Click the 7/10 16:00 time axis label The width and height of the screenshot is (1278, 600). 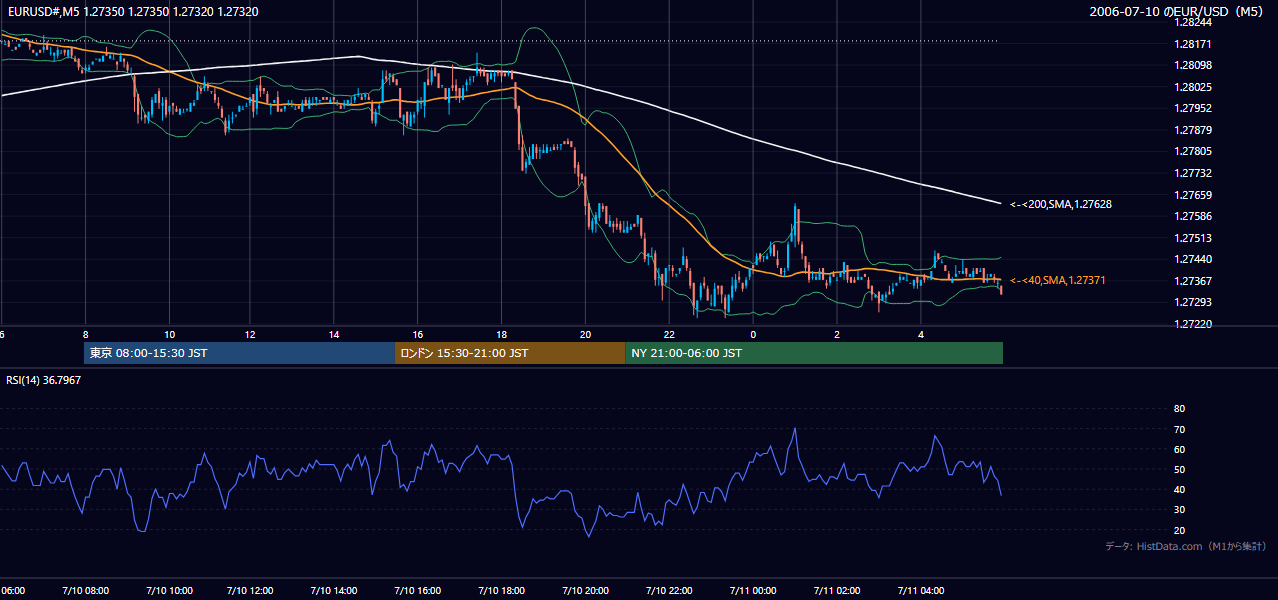coord(418,591)
